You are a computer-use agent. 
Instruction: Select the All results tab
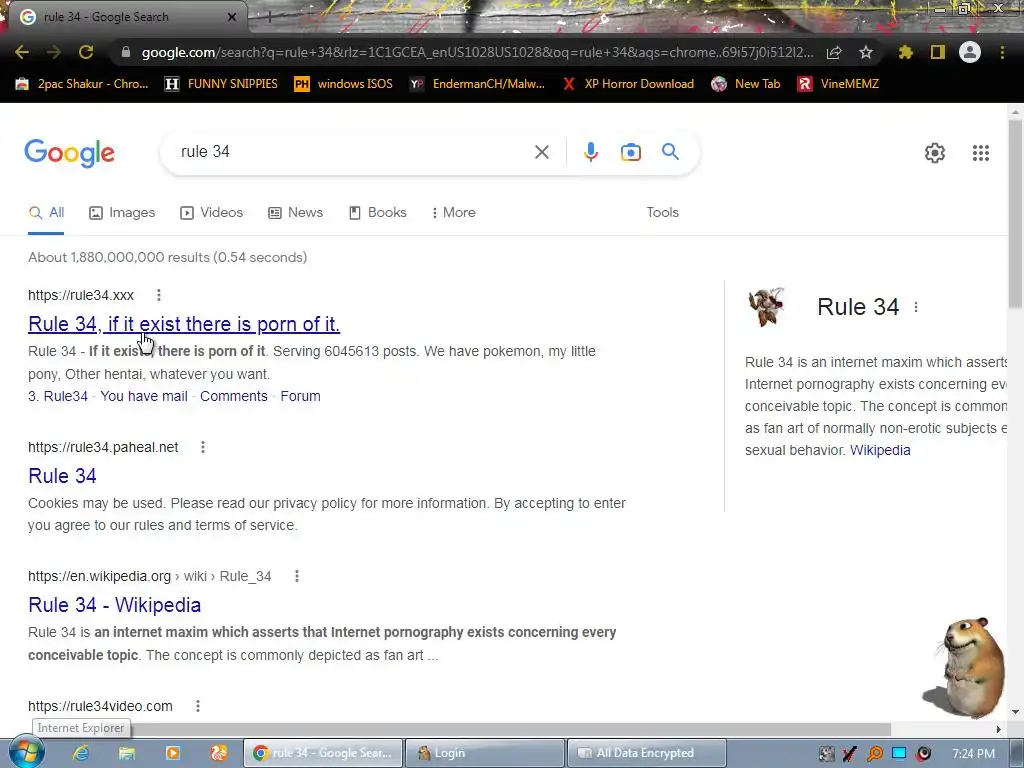tap(46, 213)
